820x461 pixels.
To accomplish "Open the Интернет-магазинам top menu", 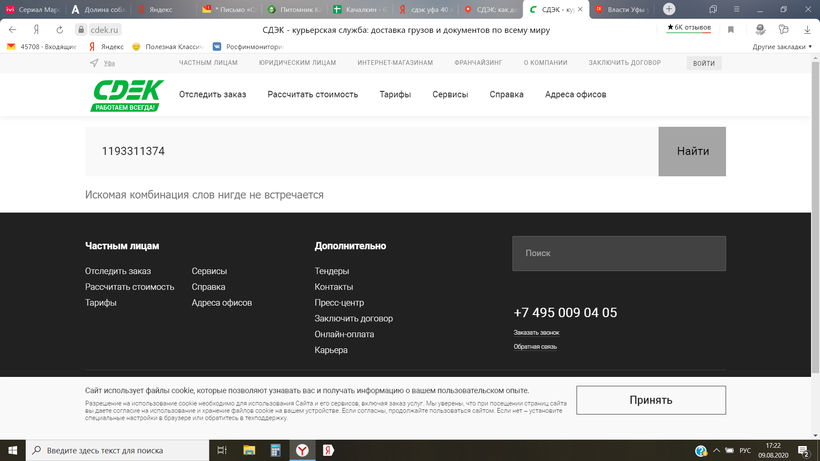I will coord(395,63).
